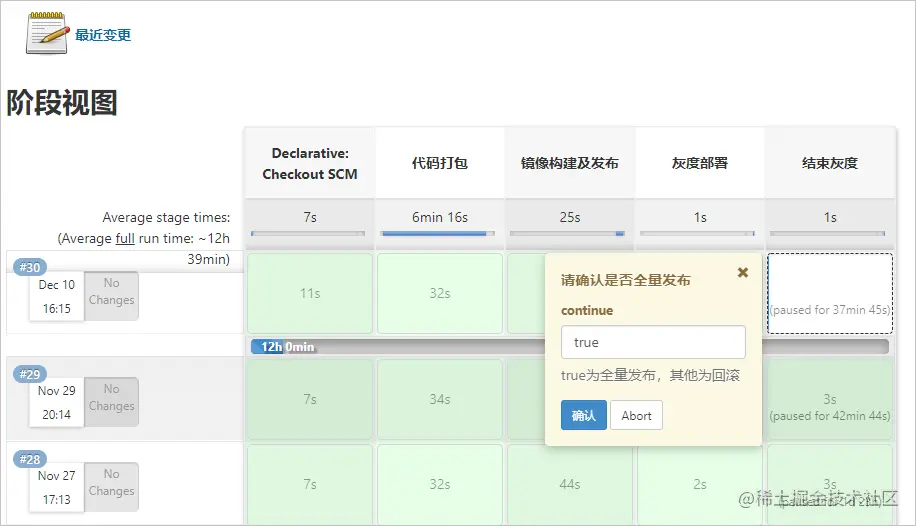The height and width of the screenshot is (526, 916).
Task: Open the 7s checkout cell of build #29
Action: point(310,399)
